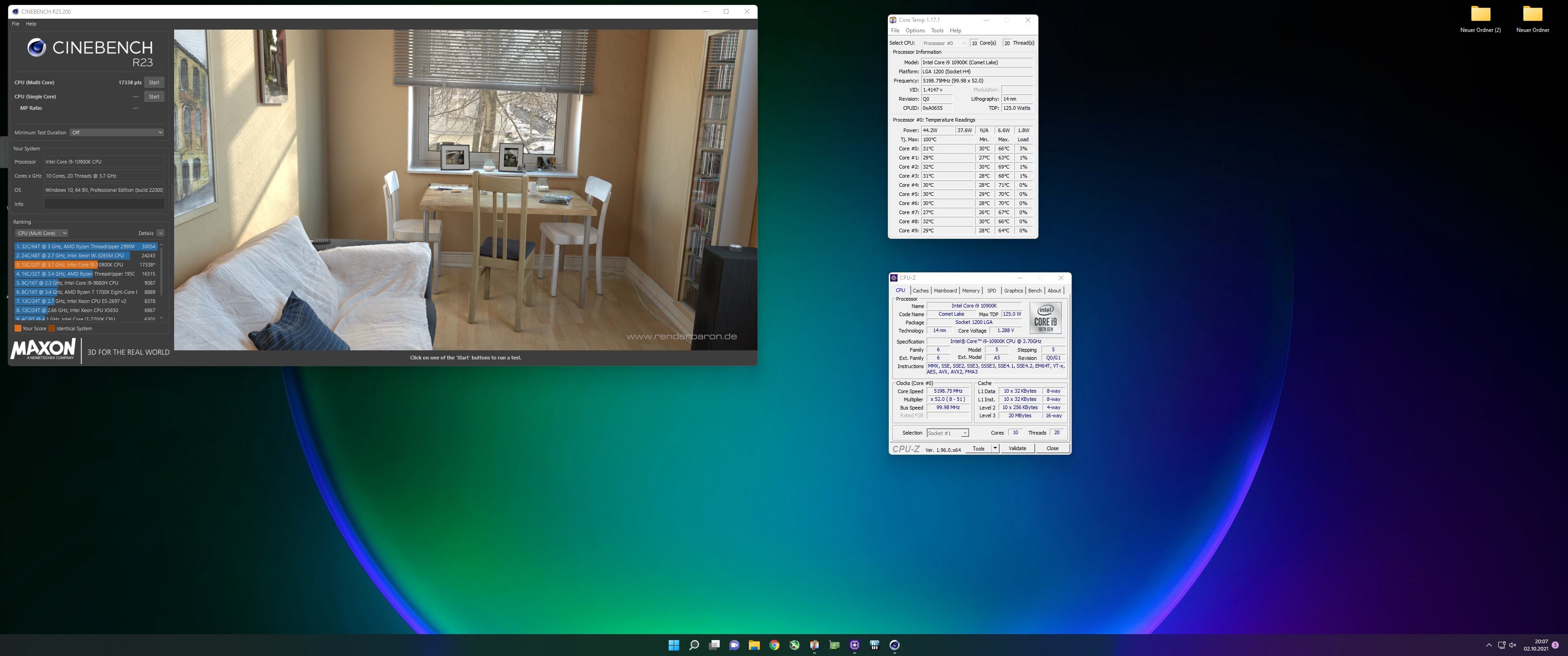Open the CPU (Multi Core) ranking dropdown
Screen dimensions: 1568x656
coord(41,233)
